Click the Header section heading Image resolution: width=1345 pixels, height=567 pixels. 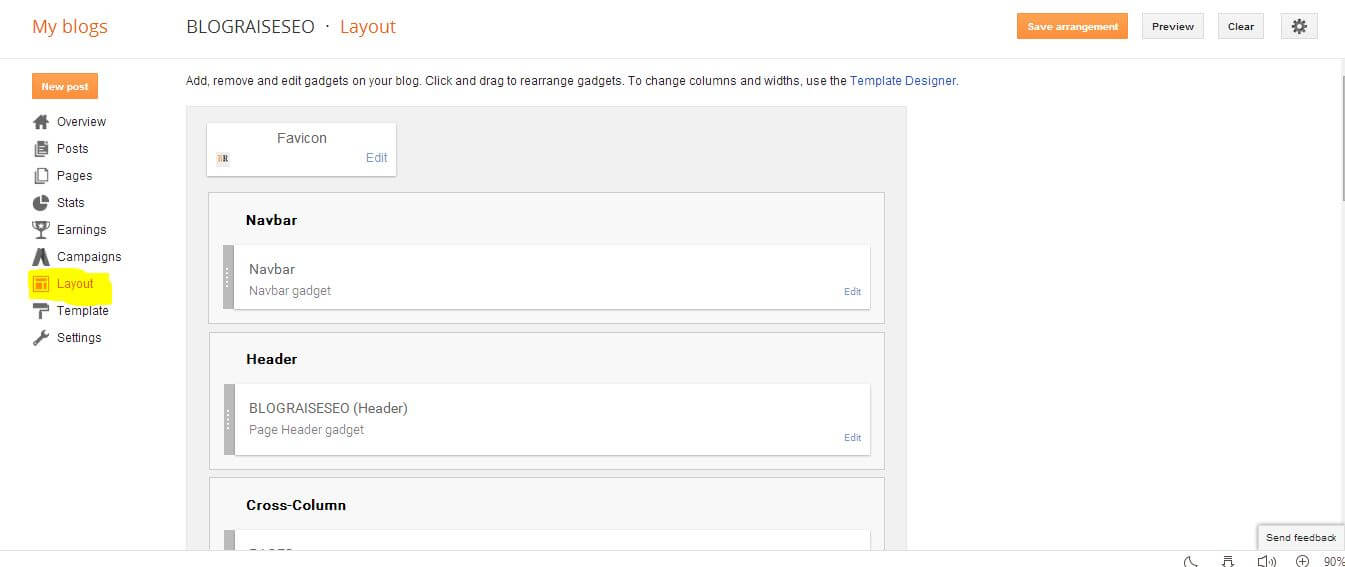272,359
